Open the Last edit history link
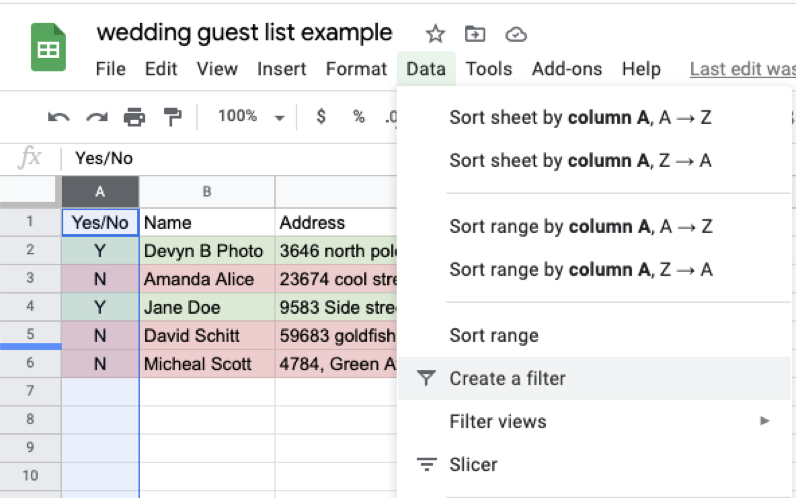Viewport: 796px width, 498px height. (x=741, y=69)
